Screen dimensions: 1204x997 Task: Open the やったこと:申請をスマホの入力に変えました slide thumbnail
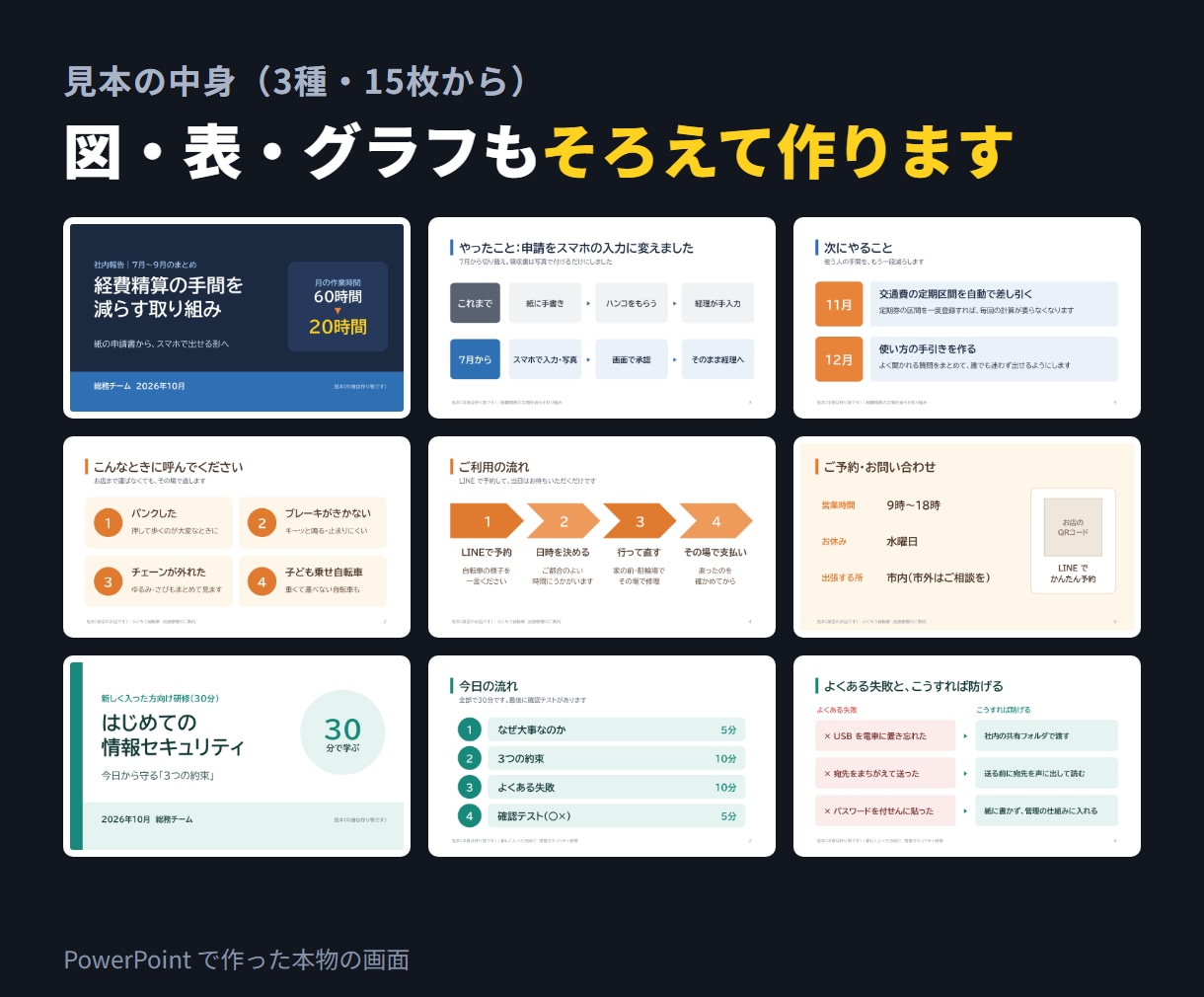(x=602, y=318)
